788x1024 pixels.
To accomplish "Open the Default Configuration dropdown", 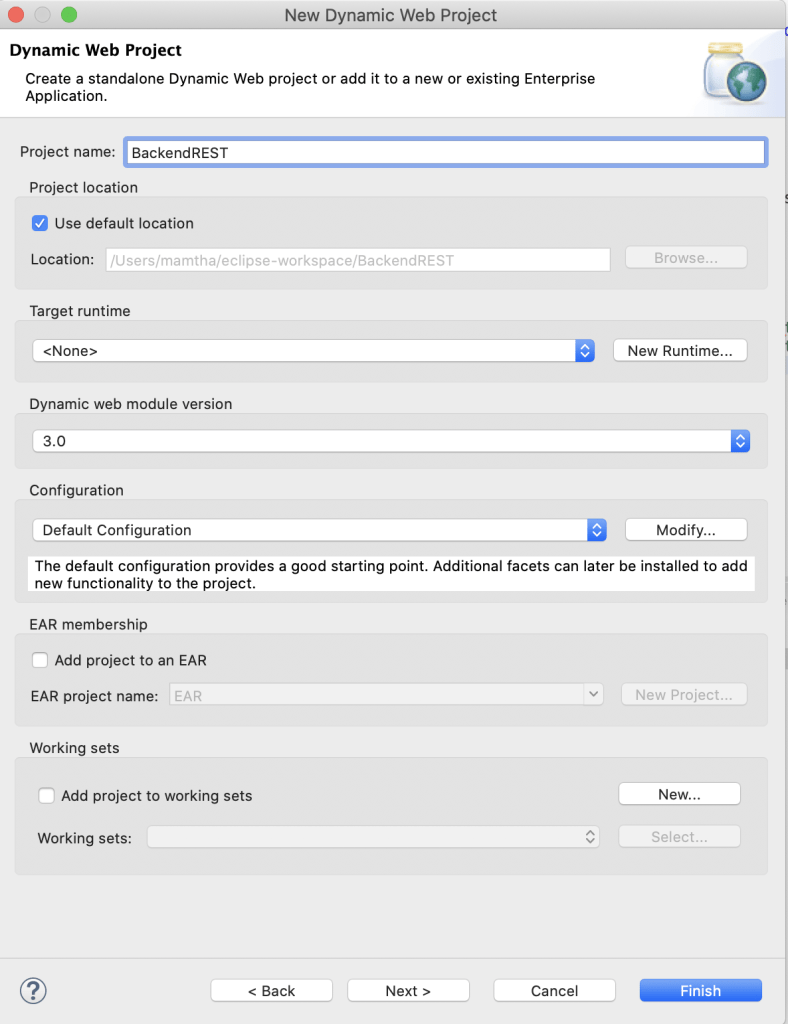I will 318,530.
